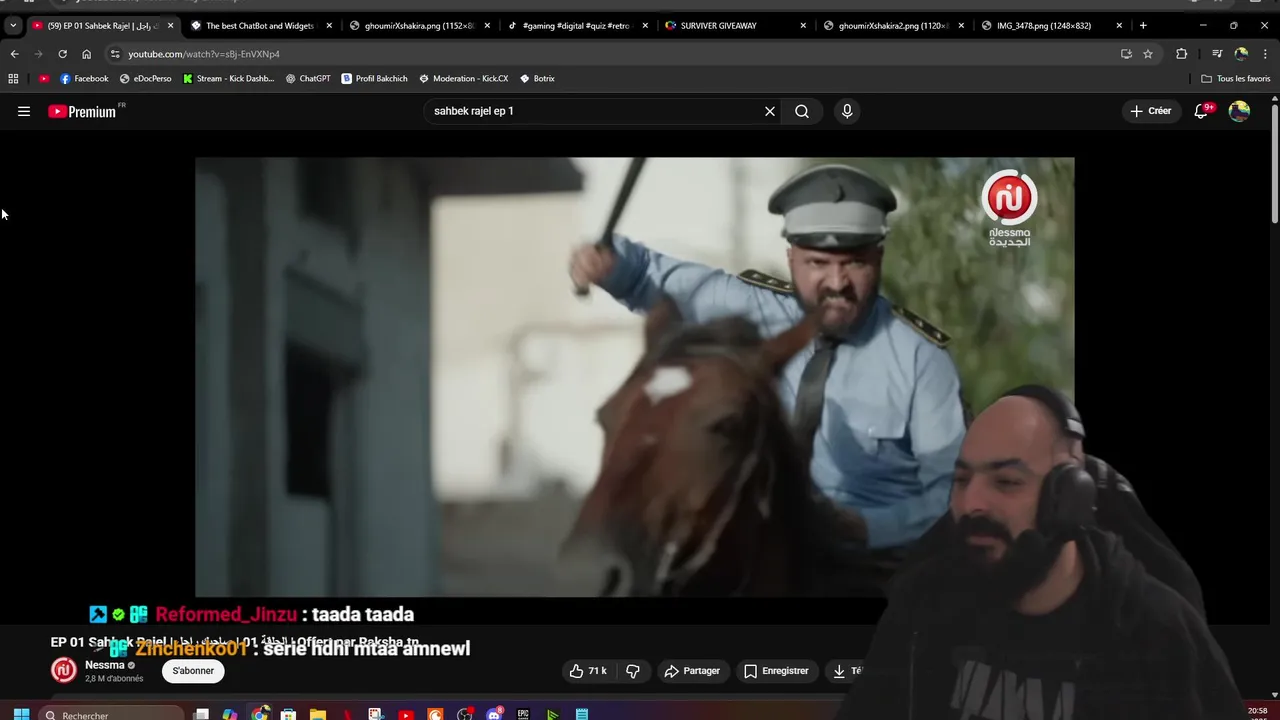Install app icon in address bar

(1126, 54)
